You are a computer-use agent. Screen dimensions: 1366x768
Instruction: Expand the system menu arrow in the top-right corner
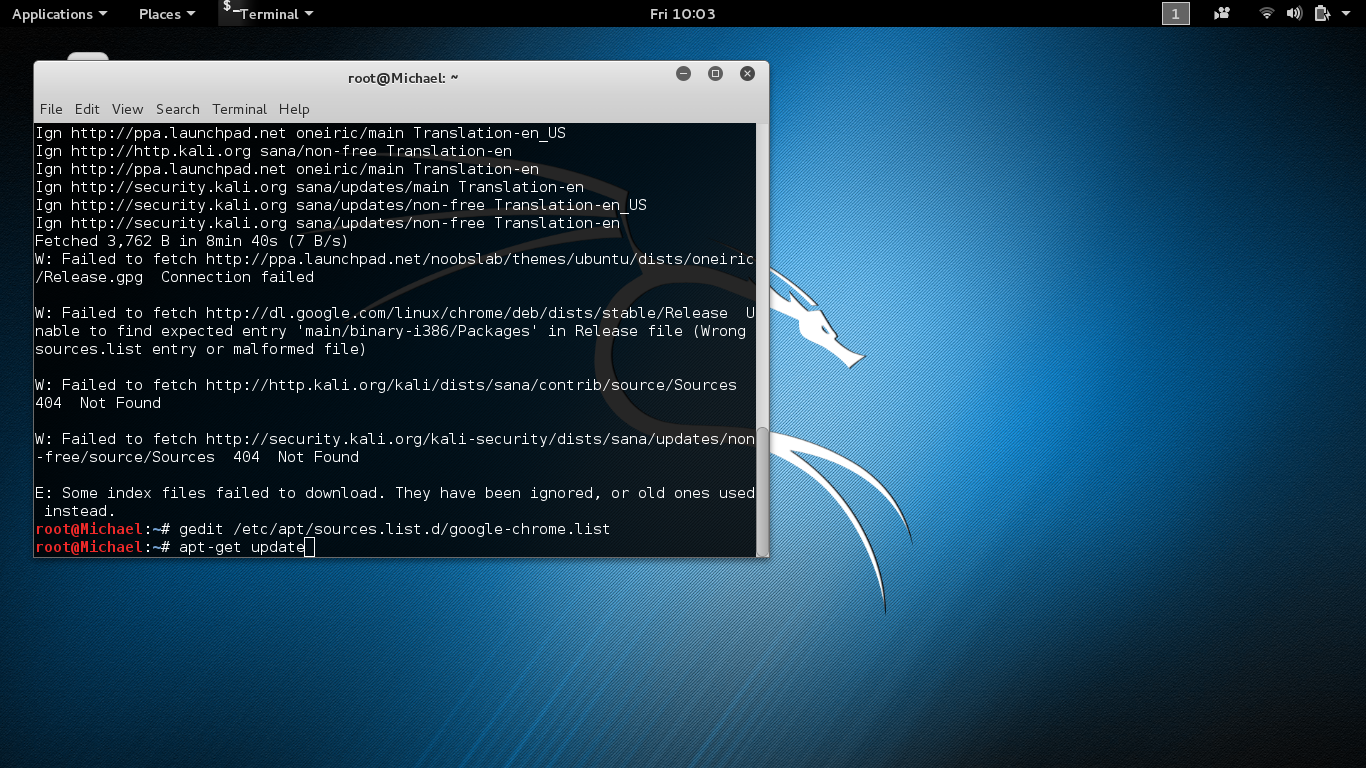pos(1347,14)
